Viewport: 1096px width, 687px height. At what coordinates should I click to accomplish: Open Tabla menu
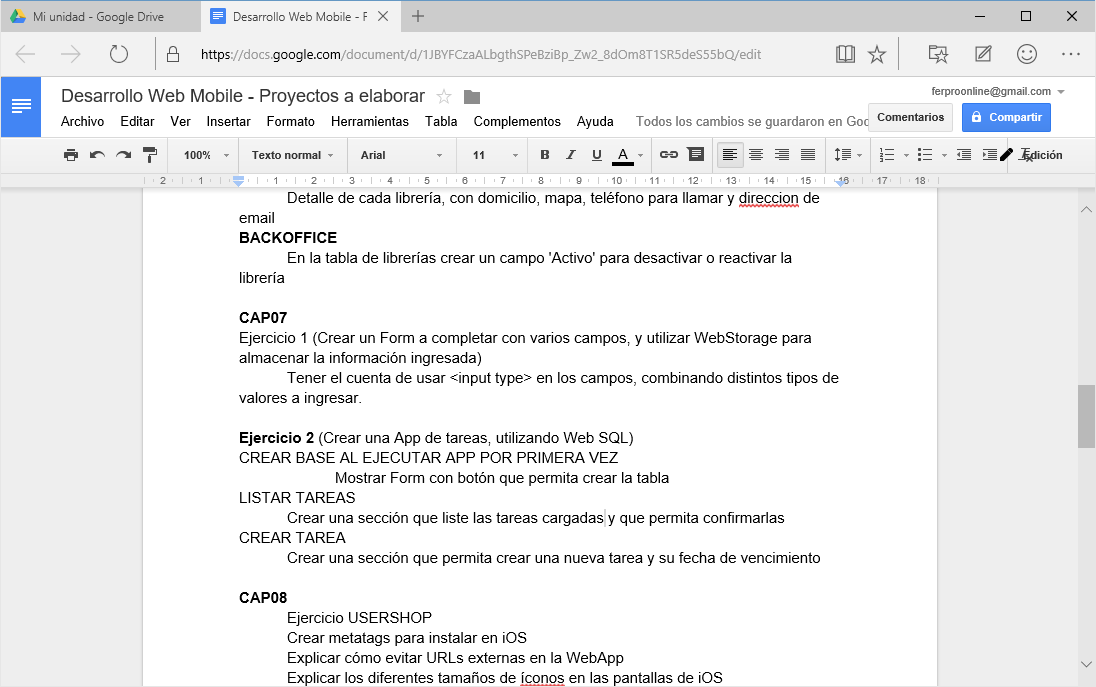[x=441, y=122]
